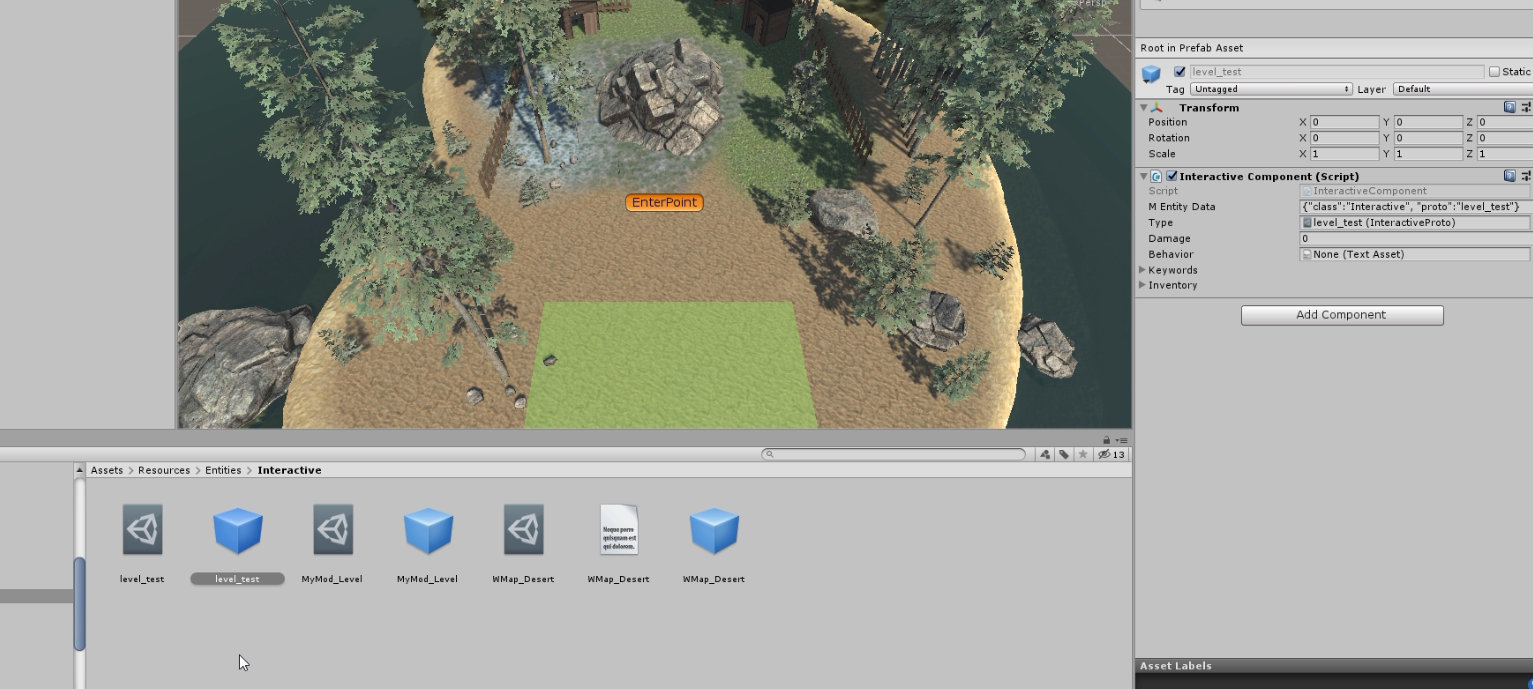1533x689 pixels.
Task: Click the M Entity Data text field
Action: pyautogui.click(x=1415, y=207)
